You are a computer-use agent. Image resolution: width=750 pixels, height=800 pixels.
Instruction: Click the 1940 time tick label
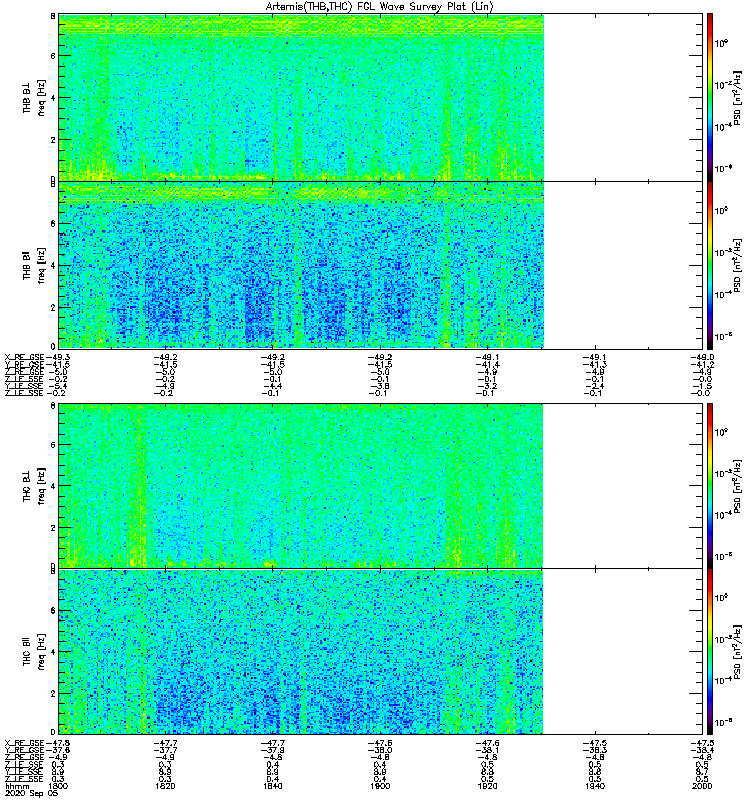click(x=595, y=786)
